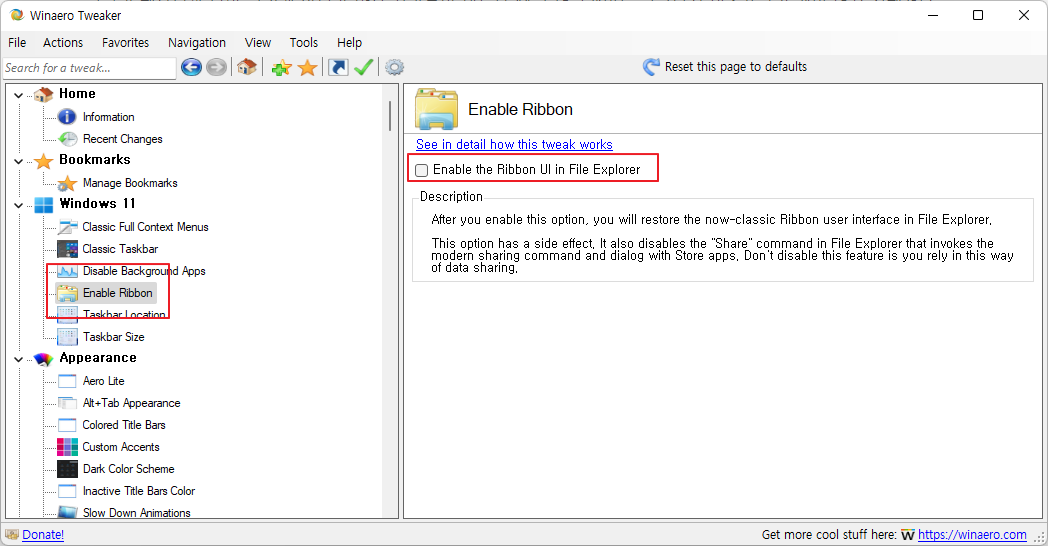Click the Dark Color Scheme icon

[x=68, y=469]
